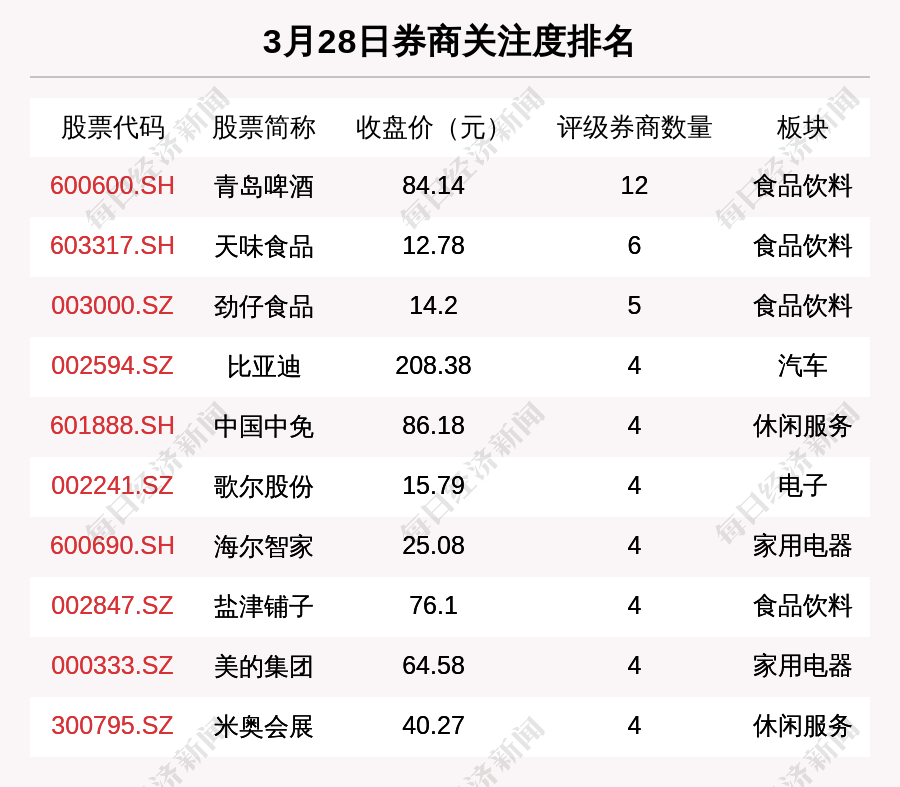900x787 pixels.
Task: Click sector 电子 in 歌尔股份 row
Action: tap(802, 486)
